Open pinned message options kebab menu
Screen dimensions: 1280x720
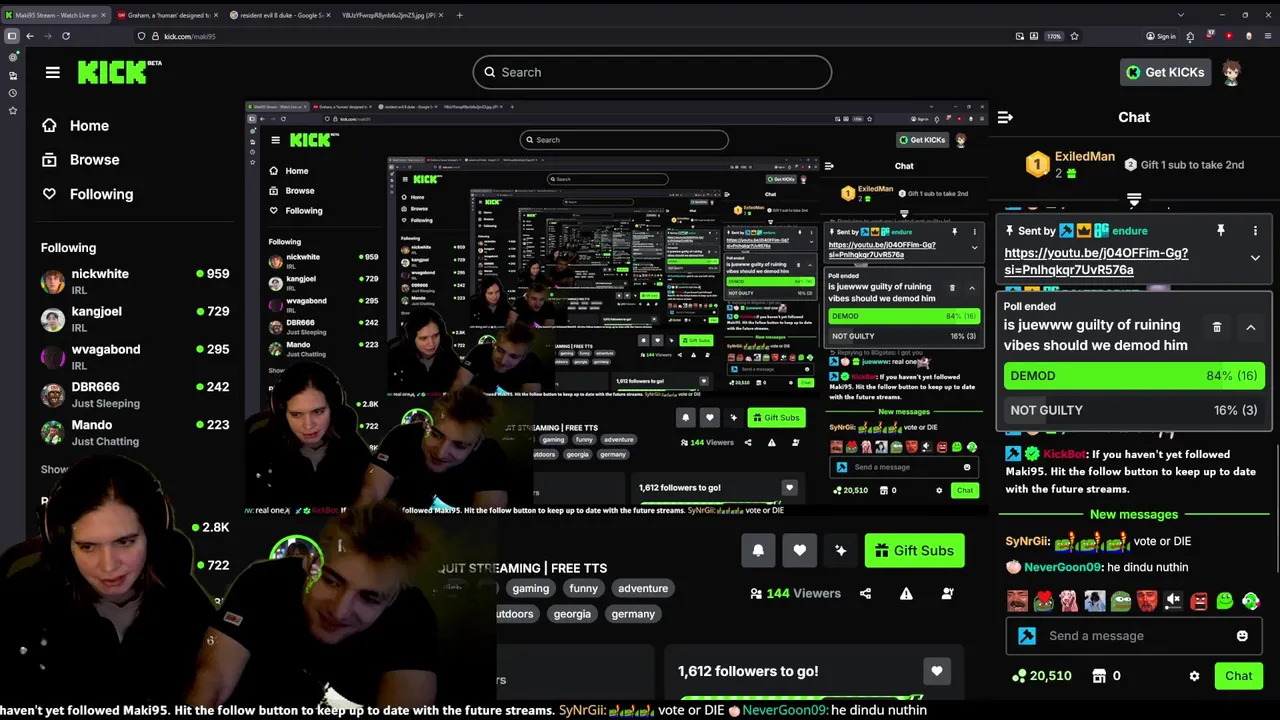1255,231
